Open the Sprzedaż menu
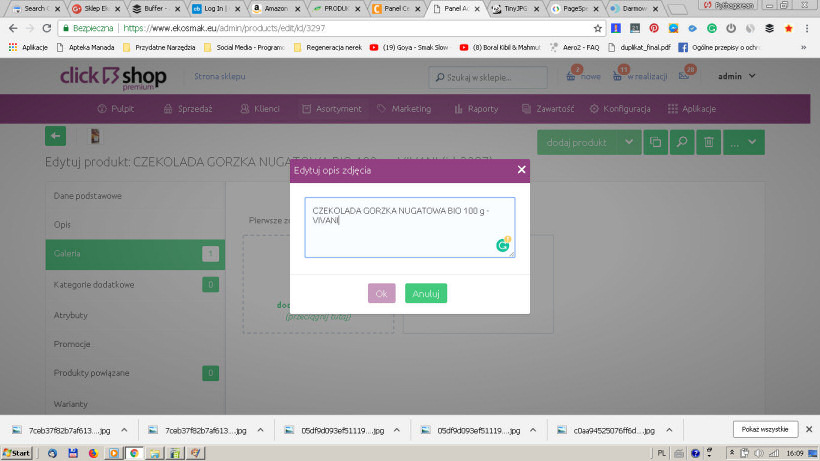This screenshot has height=461, width=820. coord(188,109)
